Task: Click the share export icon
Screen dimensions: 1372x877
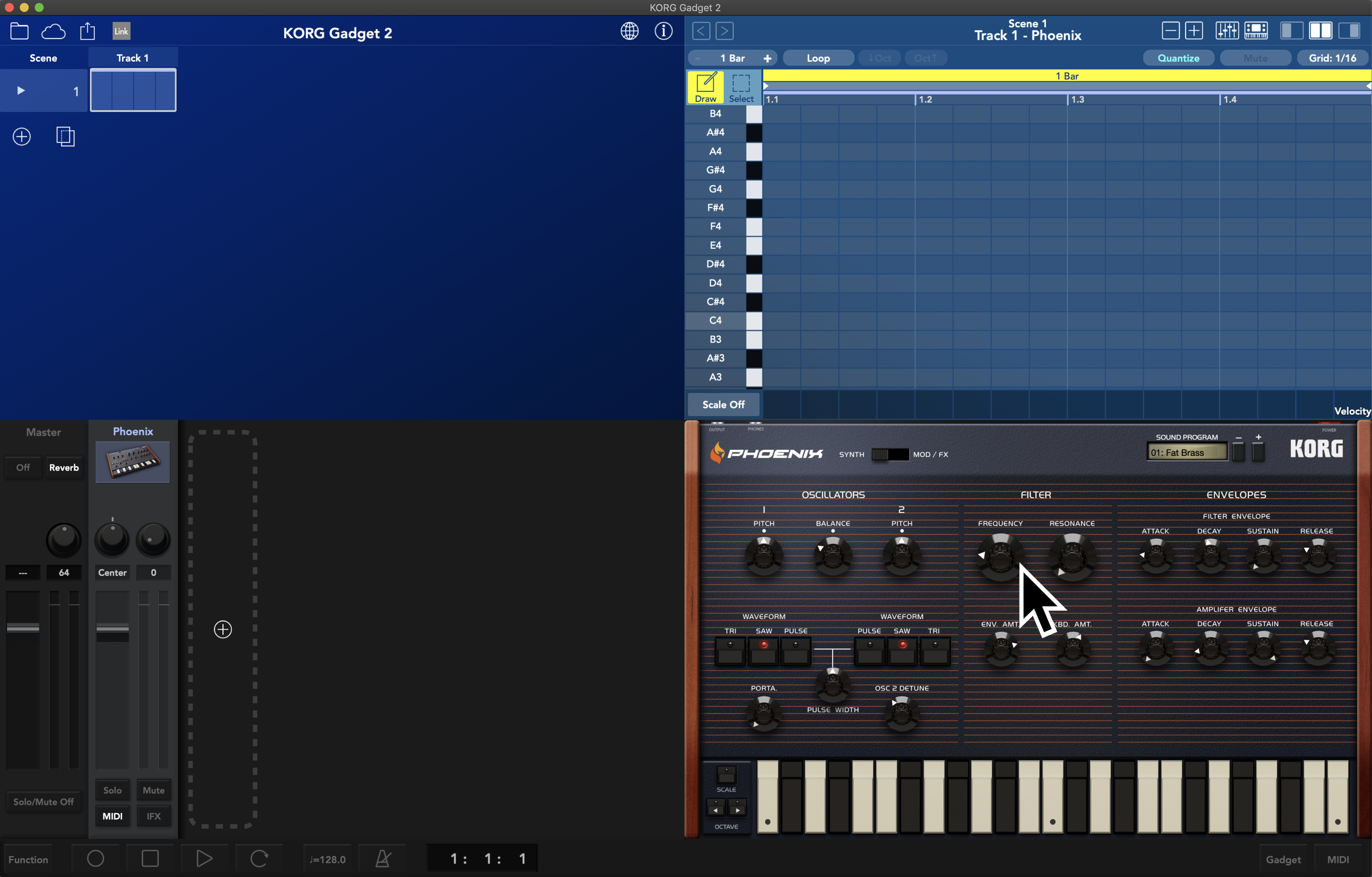Action: click(88, 31)
